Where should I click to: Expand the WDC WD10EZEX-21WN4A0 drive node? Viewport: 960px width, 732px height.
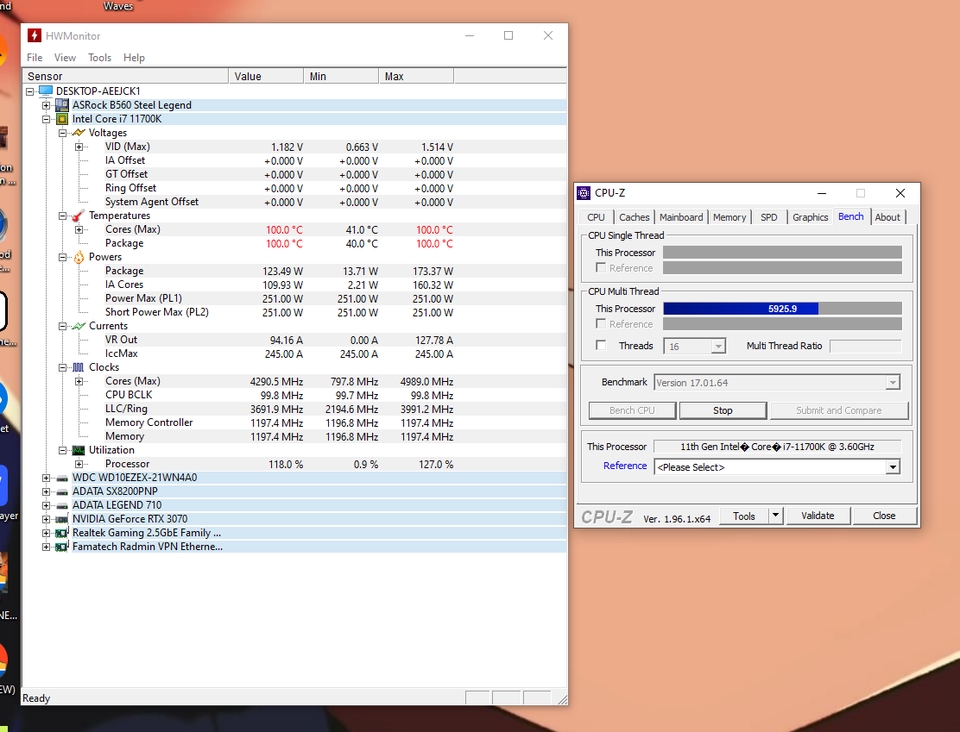tap(46, 478)
